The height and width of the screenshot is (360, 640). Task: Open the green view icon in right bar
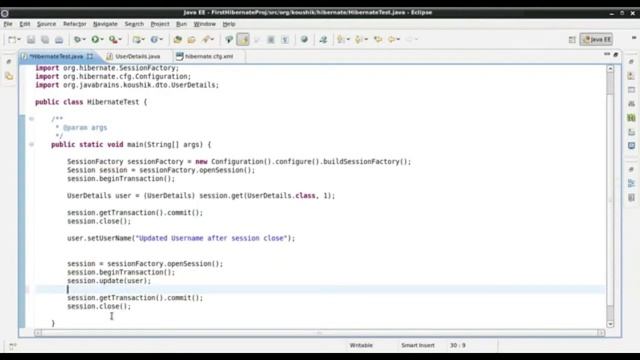[x=631, y=118]
